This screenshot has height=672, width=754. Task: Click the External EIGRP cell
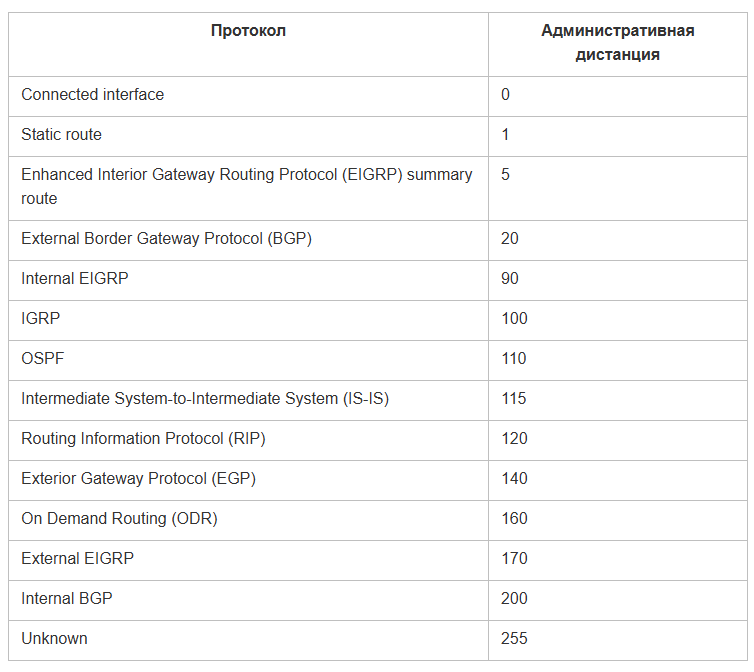click(77, 559)
